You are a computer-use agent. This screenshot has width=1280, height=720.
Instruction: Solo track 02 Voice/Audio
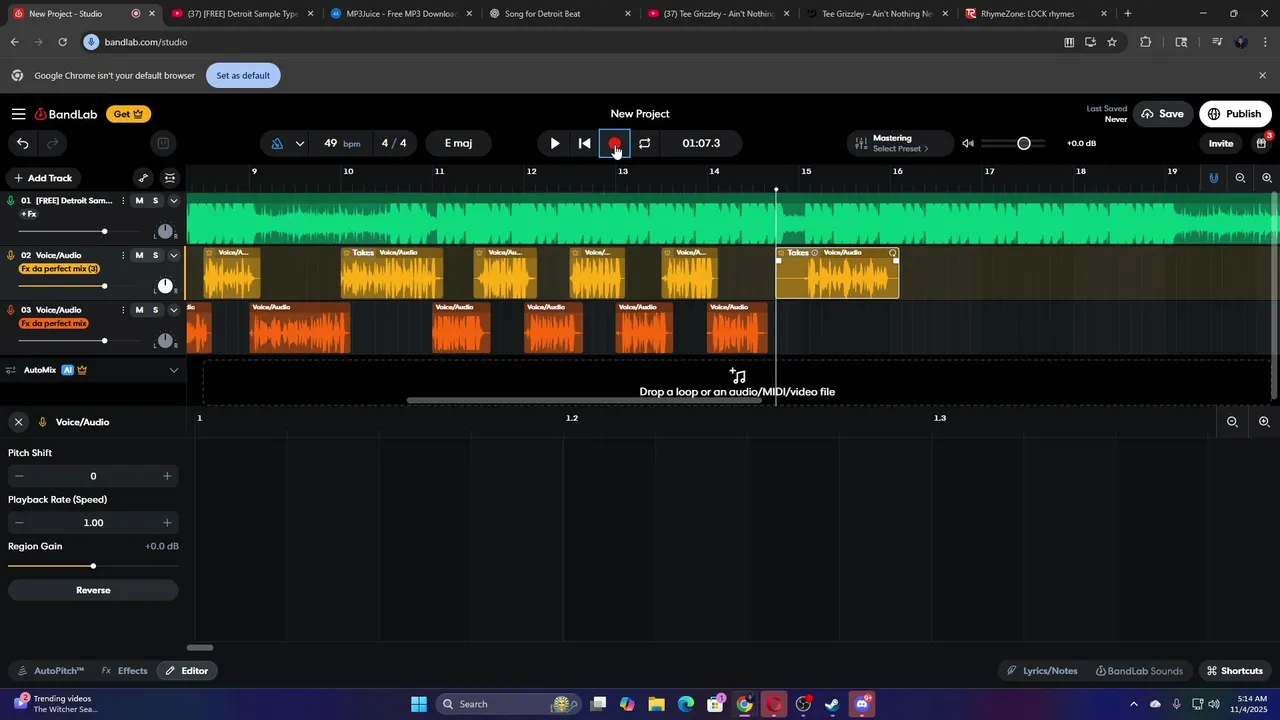click(x=155, y=255)
